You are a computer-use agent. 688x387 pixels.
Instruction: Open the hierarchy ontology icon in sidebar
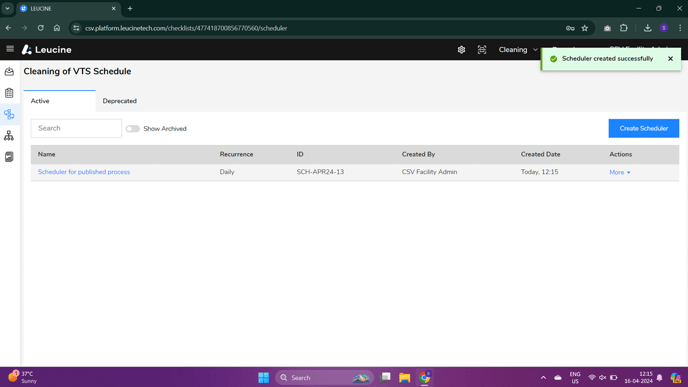click(x=9, y=136)
